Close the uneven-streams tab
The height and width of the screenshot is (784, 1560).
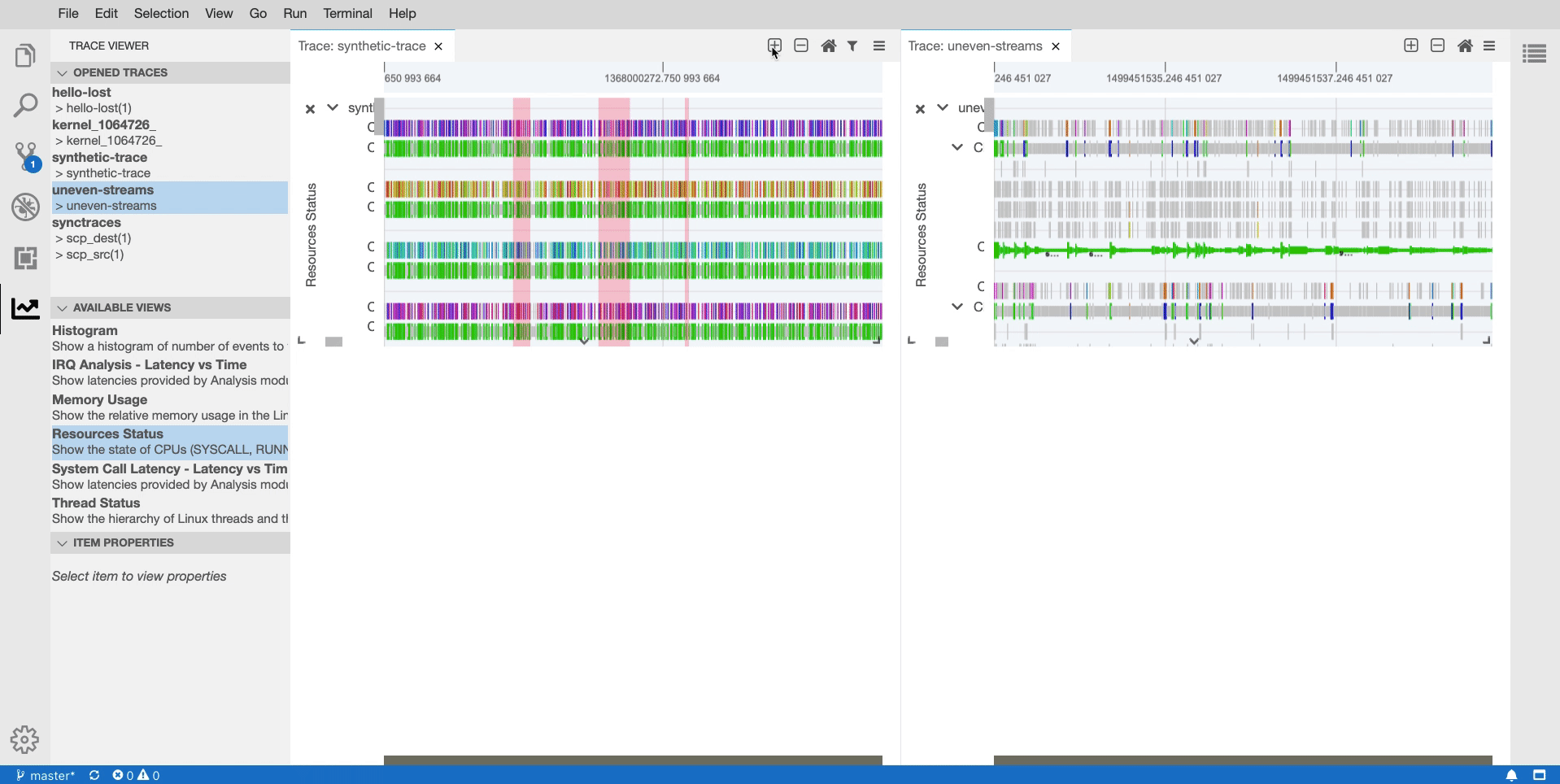pos(1056,46)
